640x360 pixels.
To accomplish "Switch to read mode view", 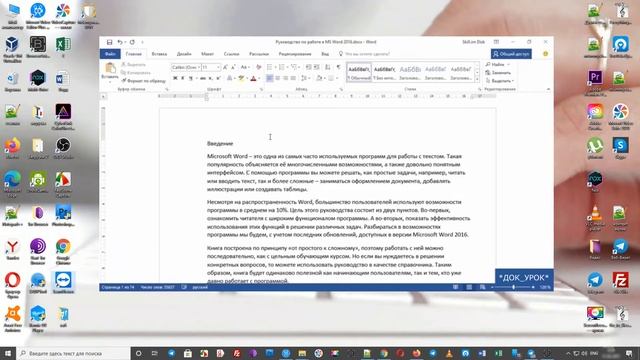I will click(456, 287).
